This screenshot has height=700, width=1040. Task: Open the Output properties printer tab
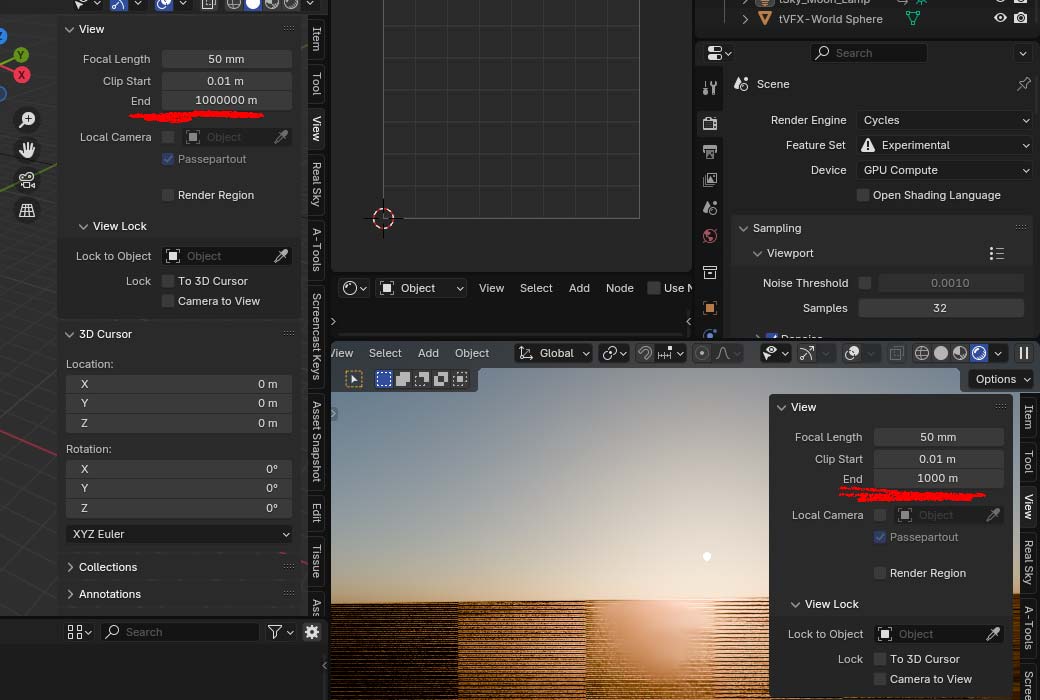(x=710, y=152)
